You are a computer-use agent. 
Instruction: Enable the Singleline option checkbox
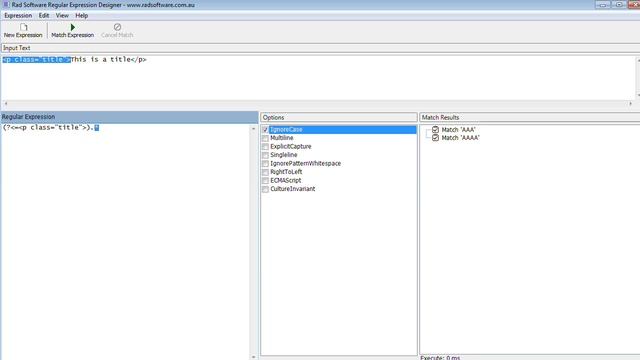(265, 155)
